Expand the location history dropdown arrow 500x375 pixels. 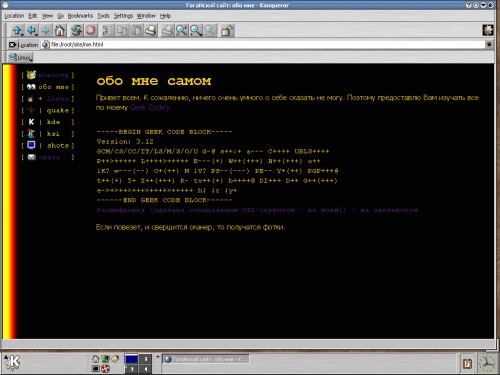click(x=489, y=44)
